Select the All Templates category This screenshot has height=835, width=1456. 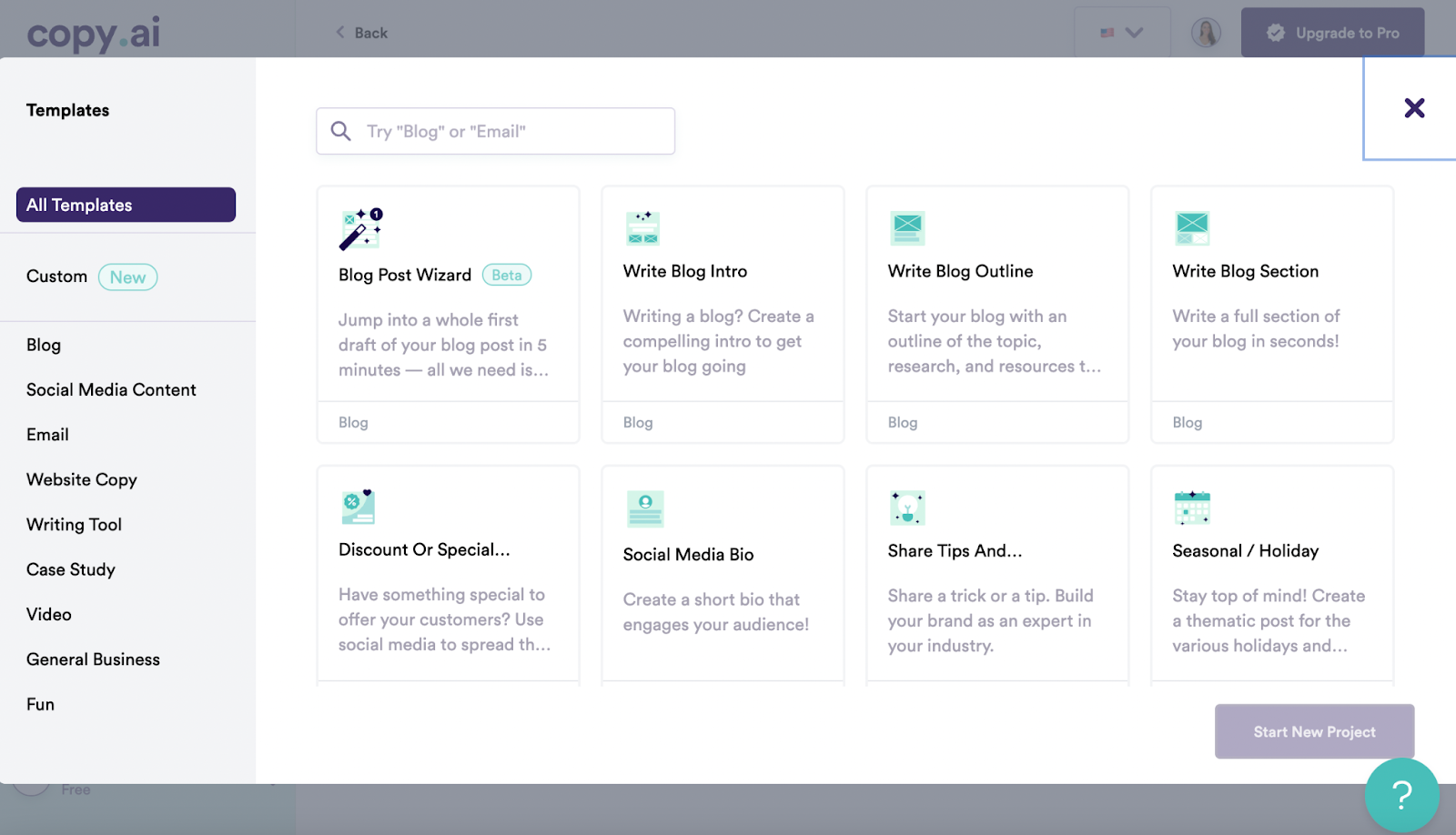pyautogui.click(x=126, y=205)
